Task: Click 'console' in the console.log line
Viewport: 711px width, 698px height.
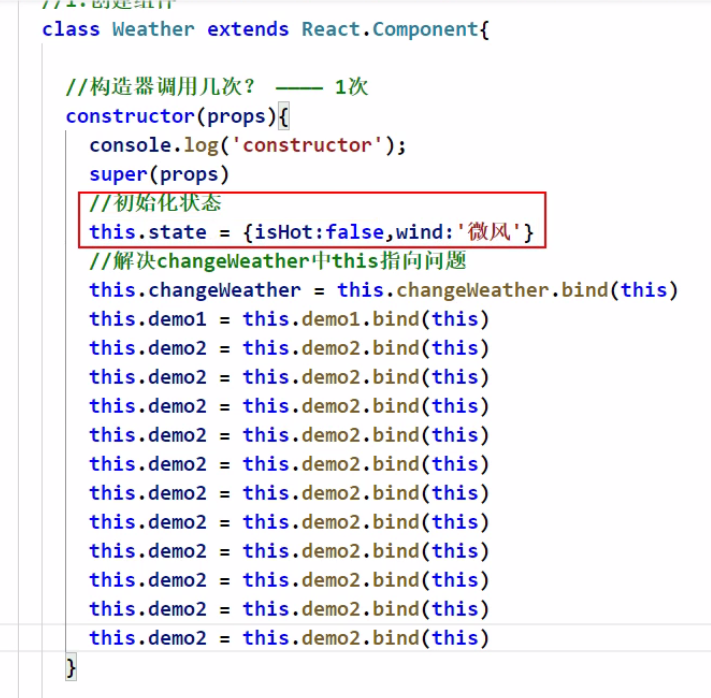Action: [x=131, y=146]
